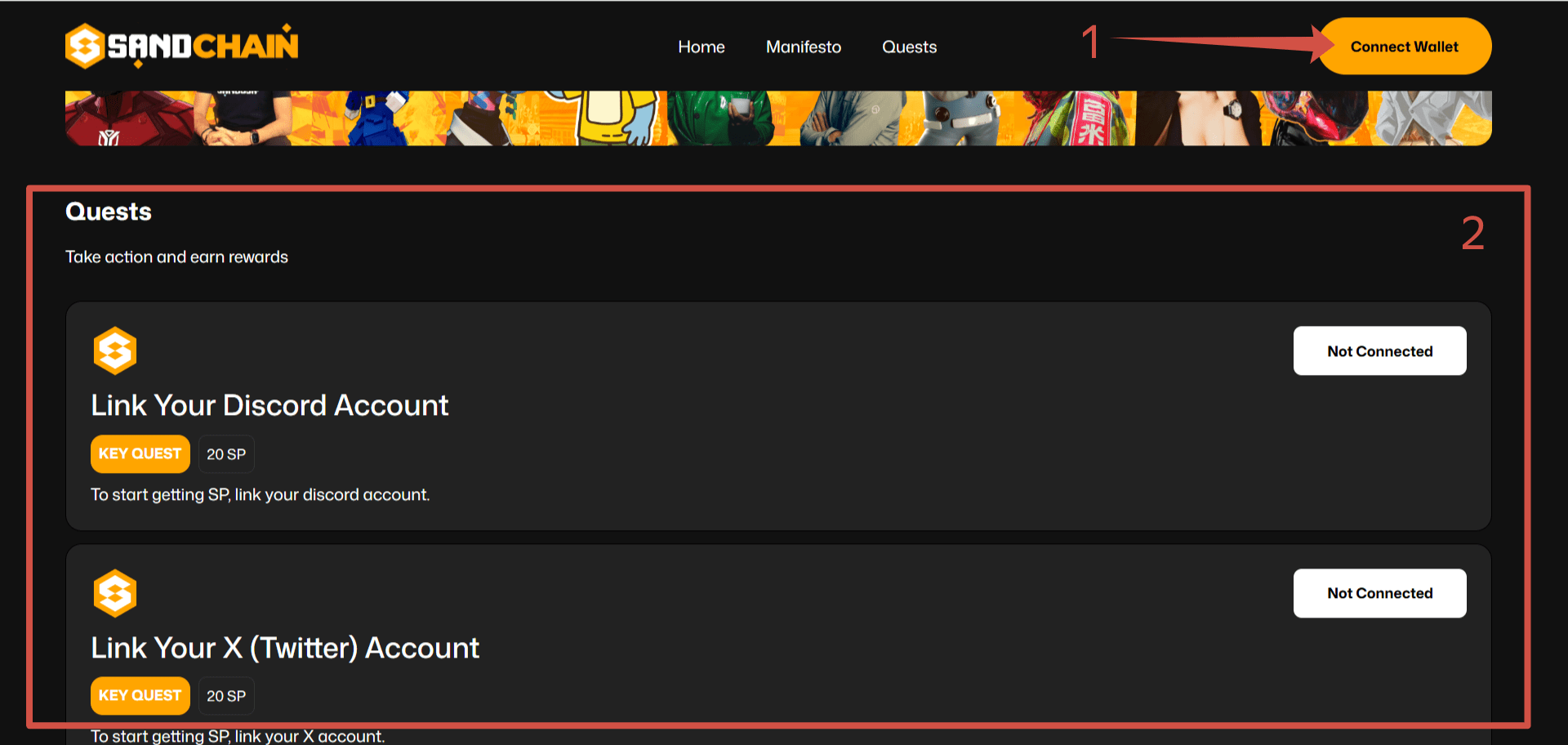Go to the Home page
The height and width of the screenshot is (745, 1568).
coord(701,47)
